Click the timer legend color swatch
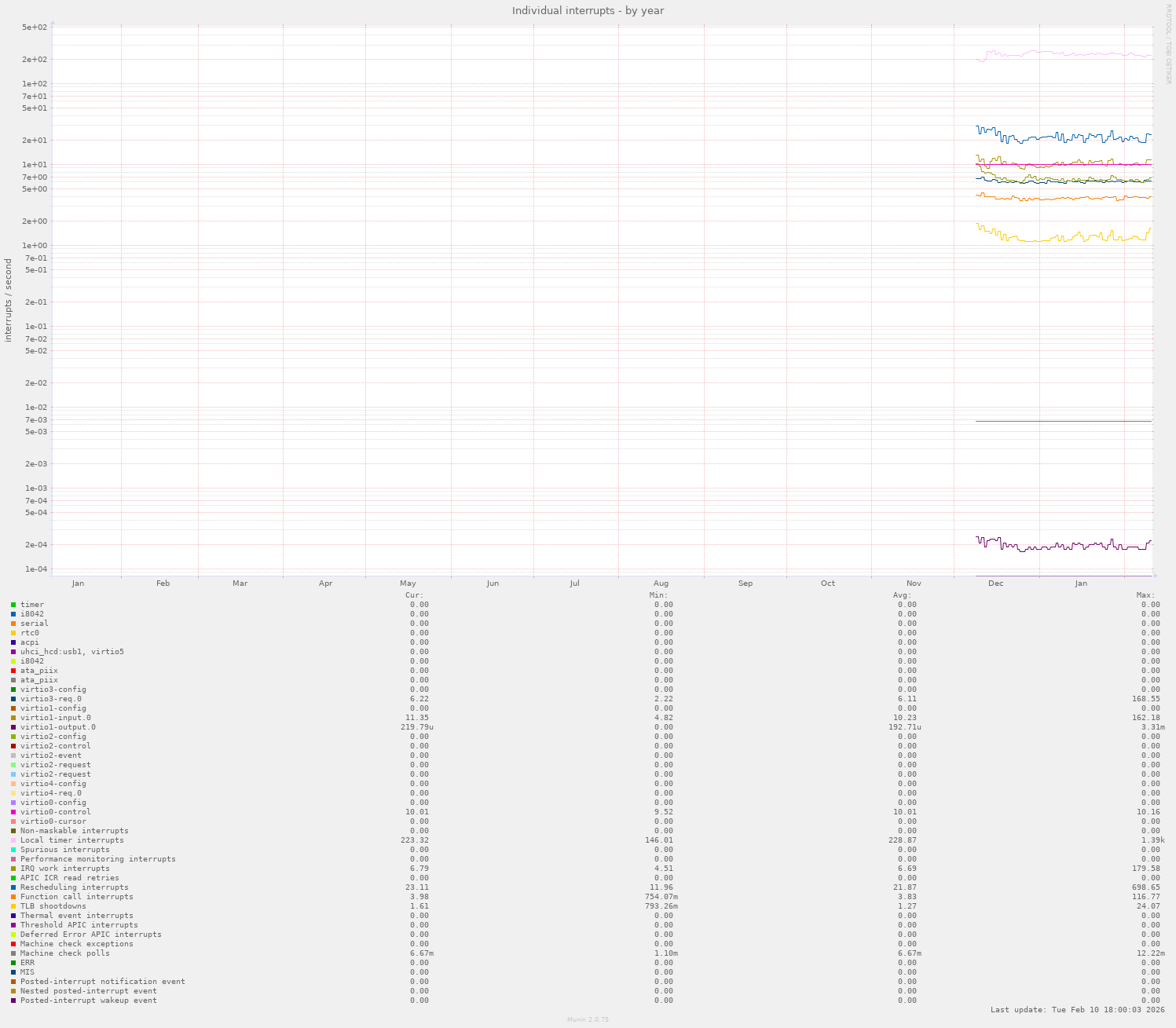1176x1028 pixels. [x=13, y=605]
